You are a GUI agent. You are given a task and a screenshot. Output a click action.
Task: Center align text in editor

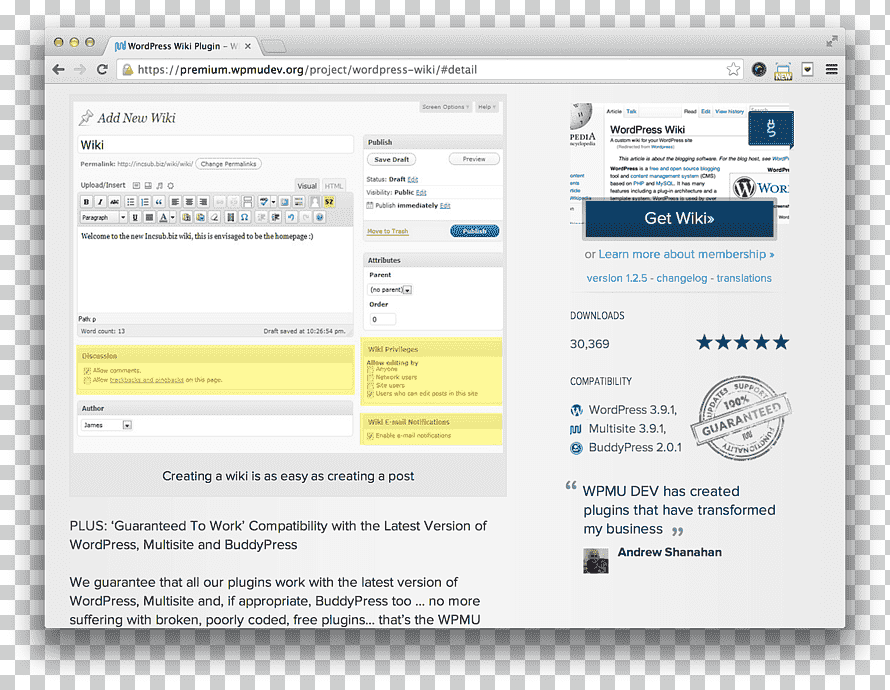[189, 202]
